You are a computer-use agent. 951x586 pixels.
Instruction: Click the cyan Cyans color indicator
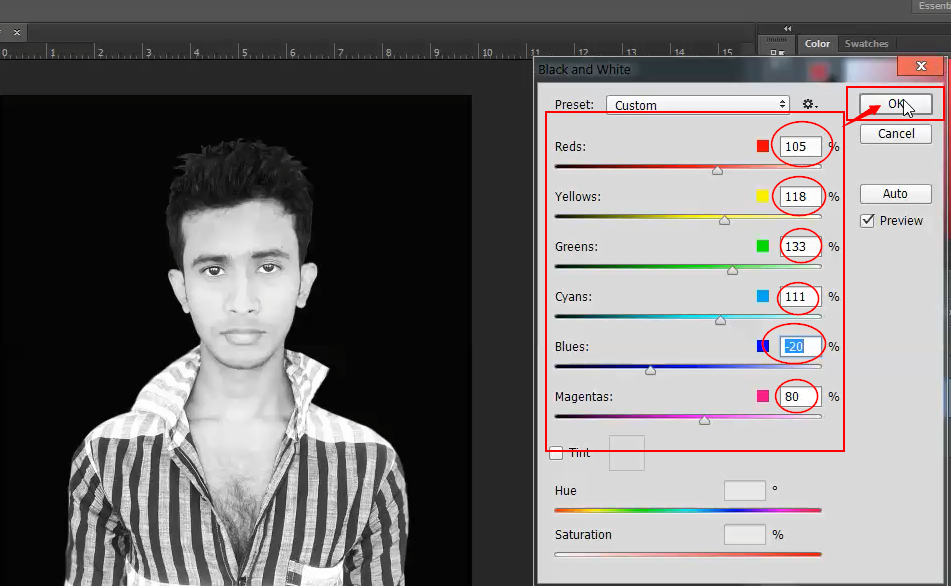pos(763,297)
